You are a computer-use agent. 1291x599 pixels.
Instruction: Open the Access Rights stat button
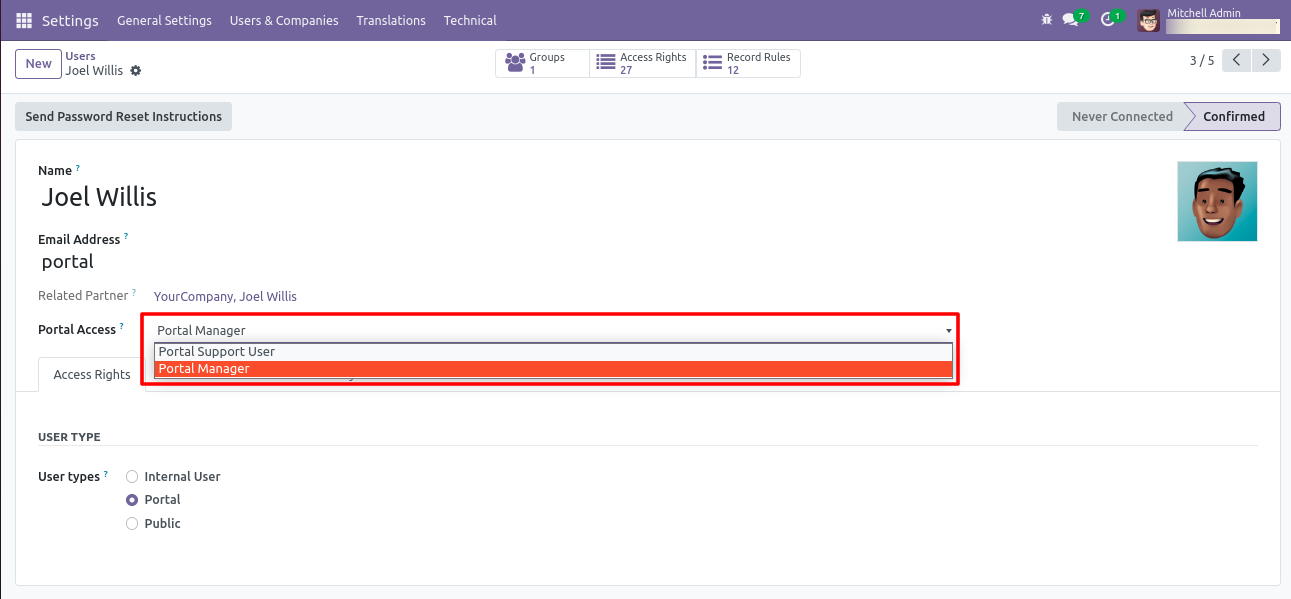pyautogui.click(x=642, y=64)
